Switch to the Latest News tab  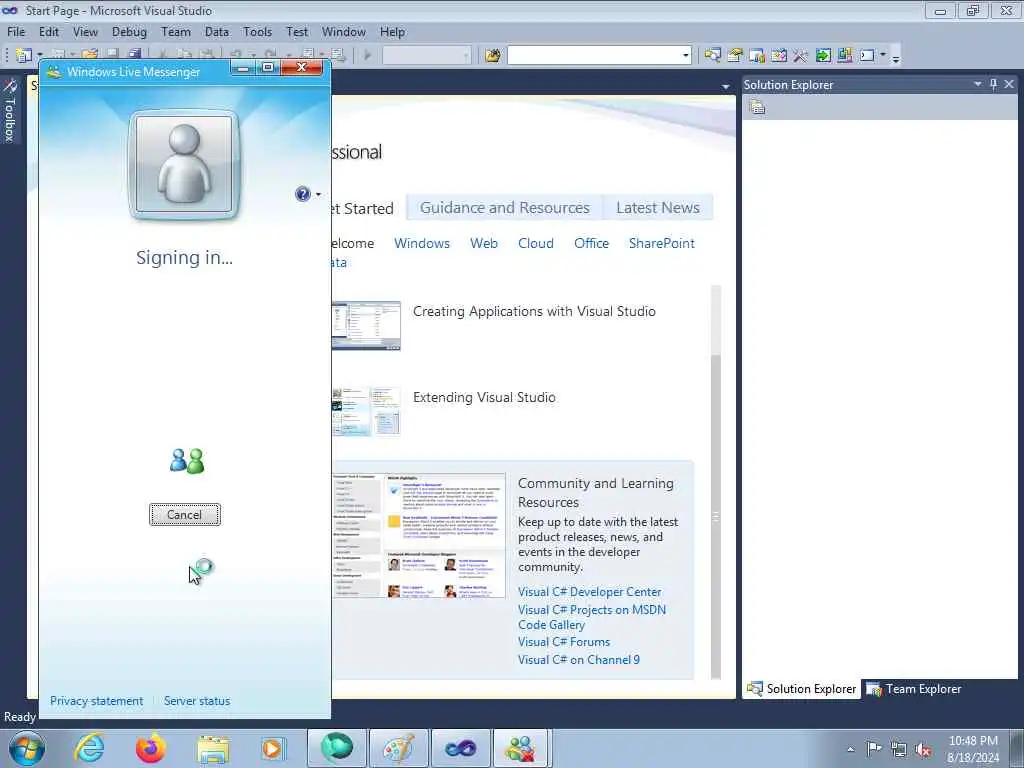tap(658, 208)
